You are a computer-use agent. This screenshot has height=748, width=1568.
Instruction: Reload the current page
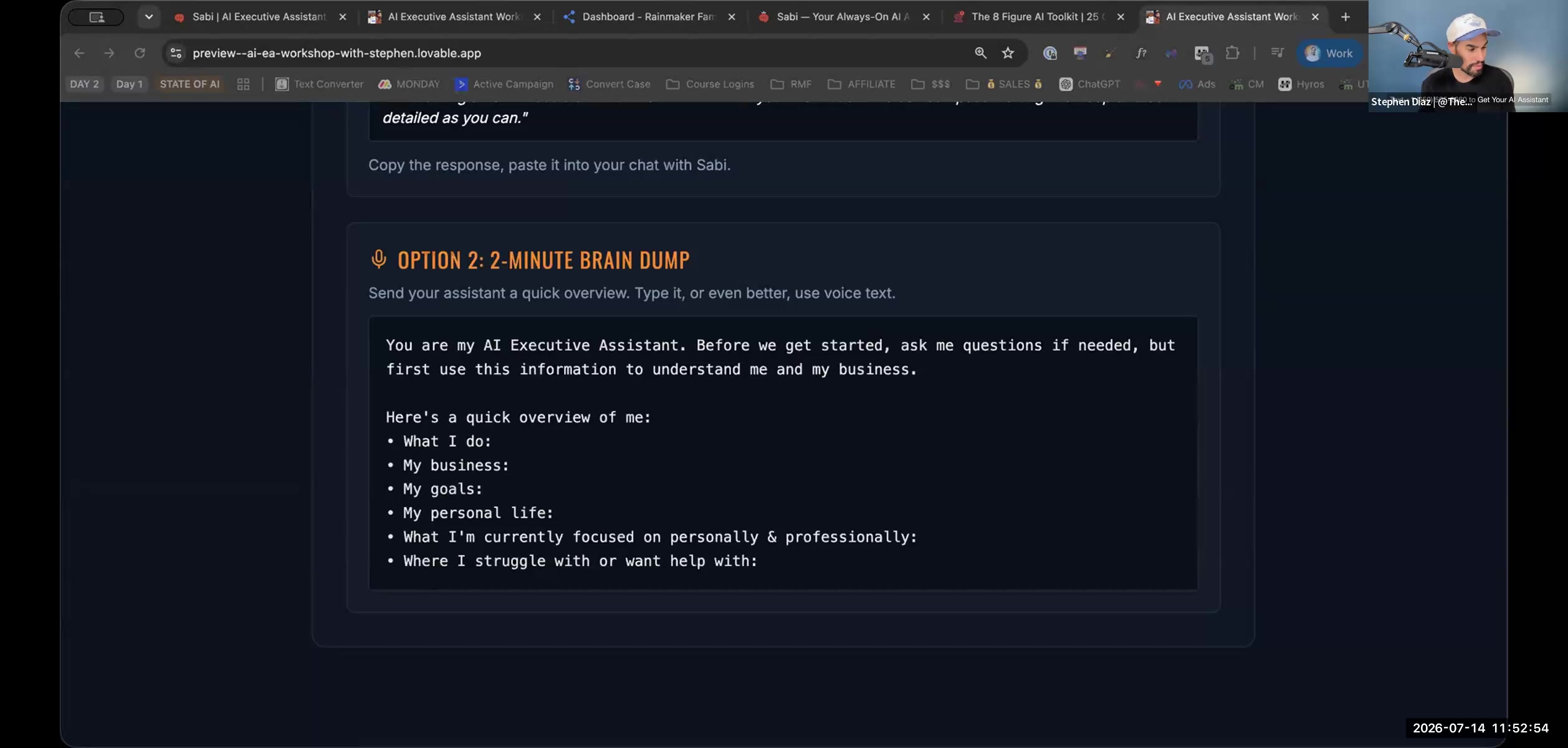click(140, 54)
